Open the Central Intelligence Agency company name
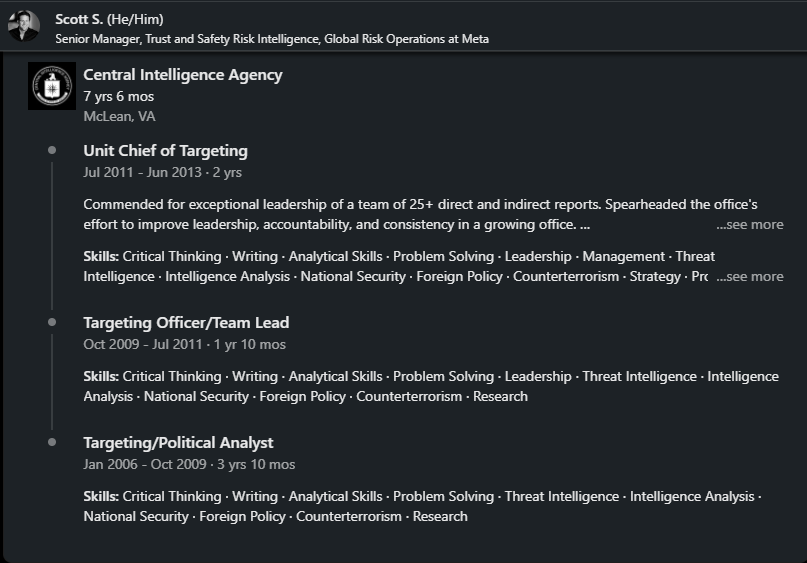Image resolution: width=807 pixels, height=563 pixels. (x=183, y=74)
